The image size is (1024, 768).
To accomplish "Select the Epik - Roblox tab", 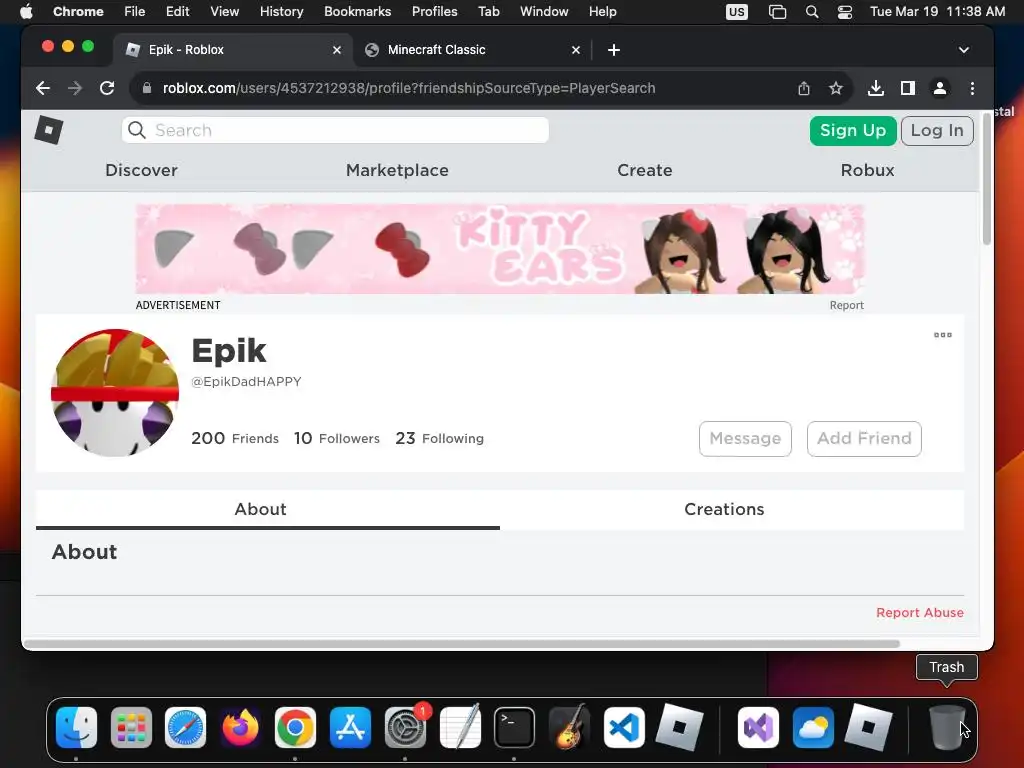I will pyautogui.click(x=234, y=50).
